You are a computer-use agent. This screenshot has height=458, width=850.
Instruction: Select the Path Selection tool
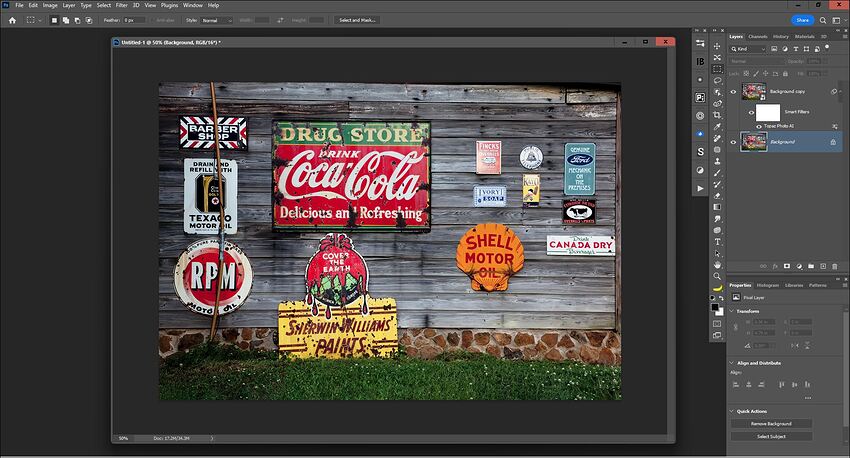pos(717,253)
